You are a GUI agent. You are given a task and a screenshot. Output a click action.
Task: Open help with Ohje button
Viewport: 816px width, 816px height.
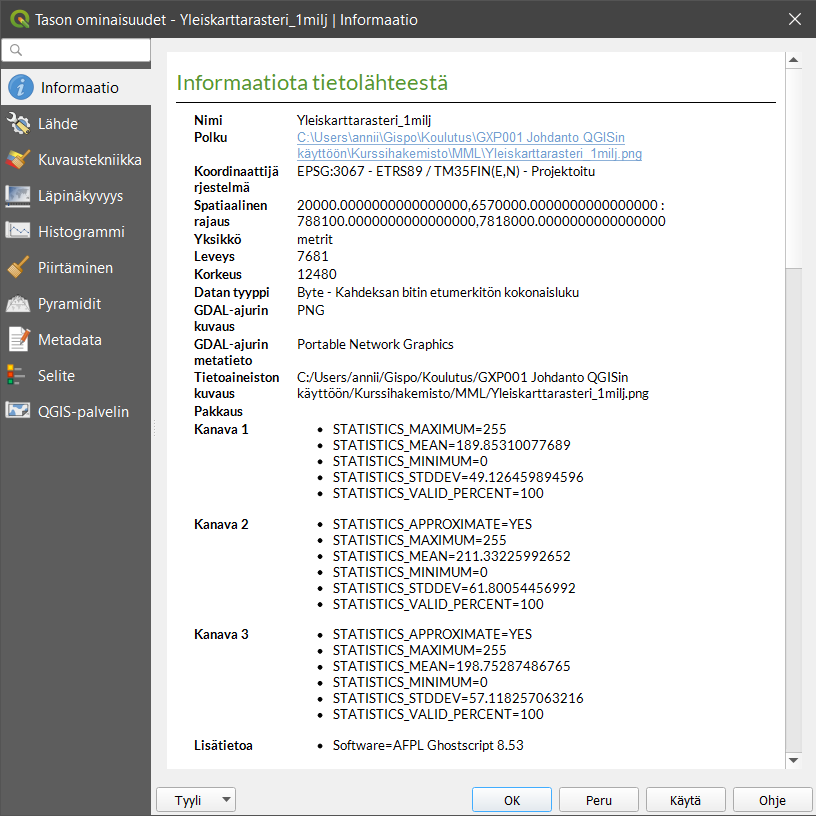click(772, 800)
